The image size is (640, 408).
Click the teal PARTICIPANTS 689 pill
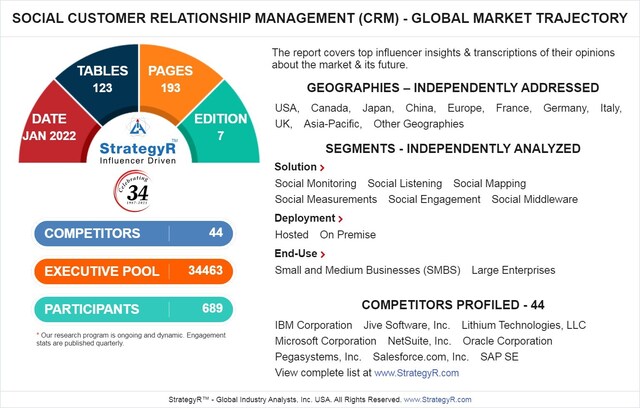pos(133,309)
